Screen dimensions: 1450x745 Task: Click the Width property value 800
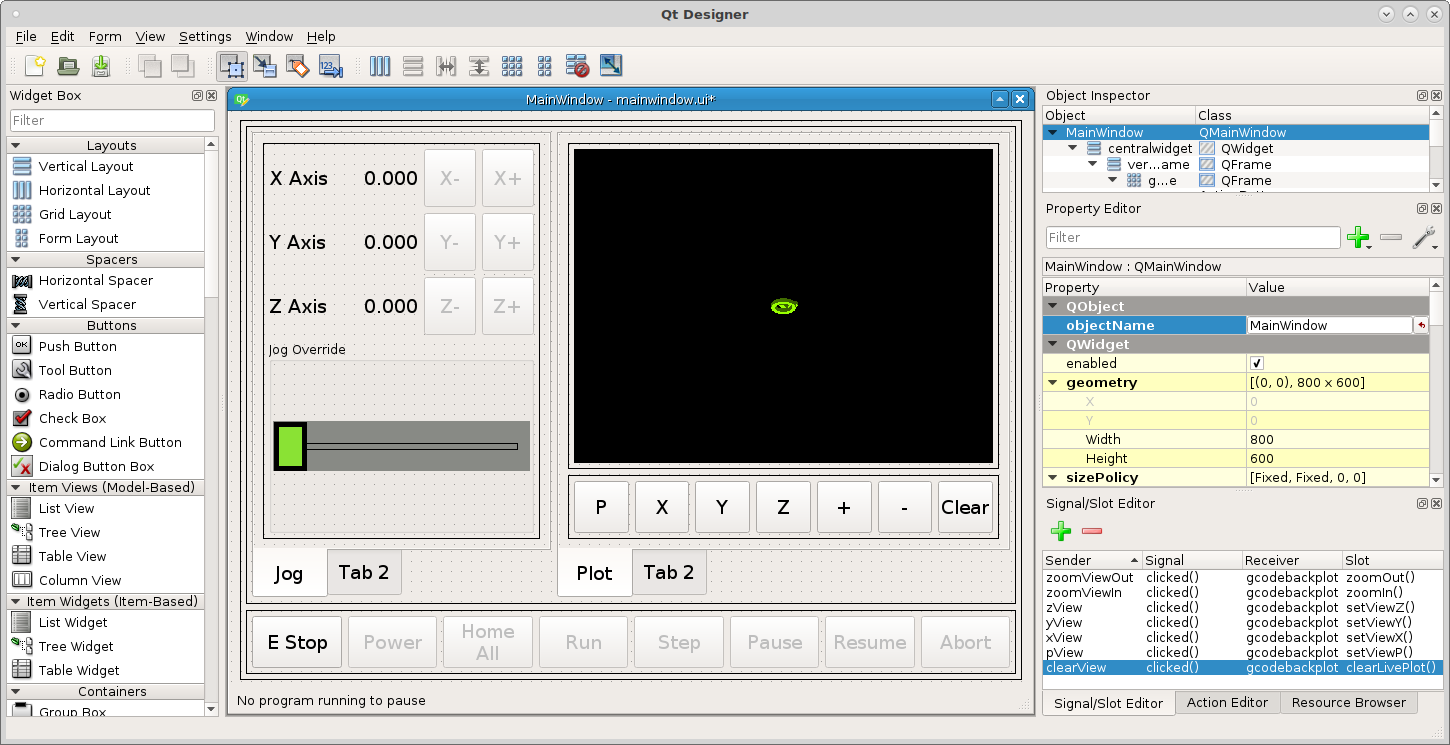(x=1338, y=440)
